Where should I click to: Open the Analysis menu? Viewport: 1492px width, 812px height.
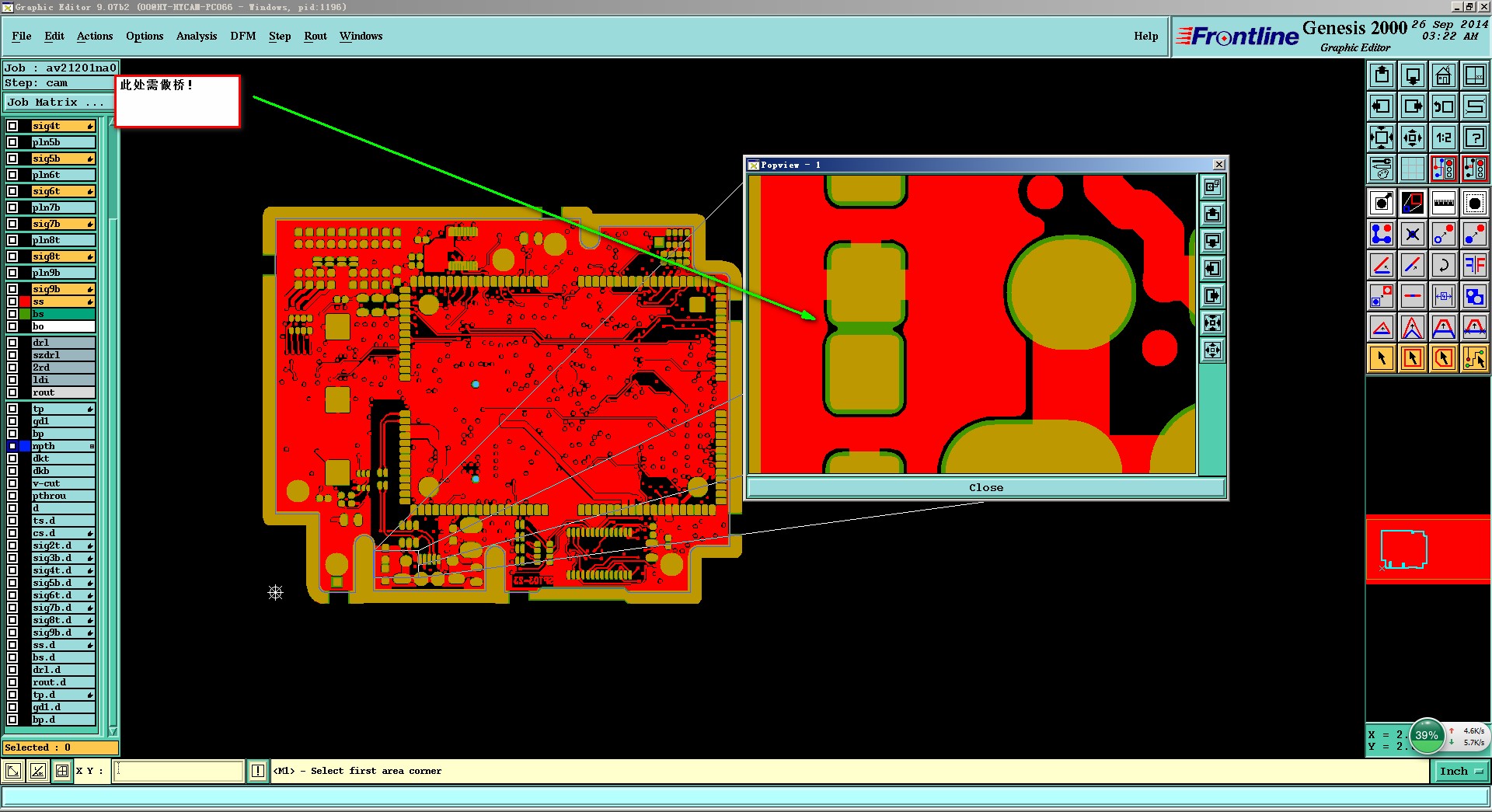coord(197,36)
